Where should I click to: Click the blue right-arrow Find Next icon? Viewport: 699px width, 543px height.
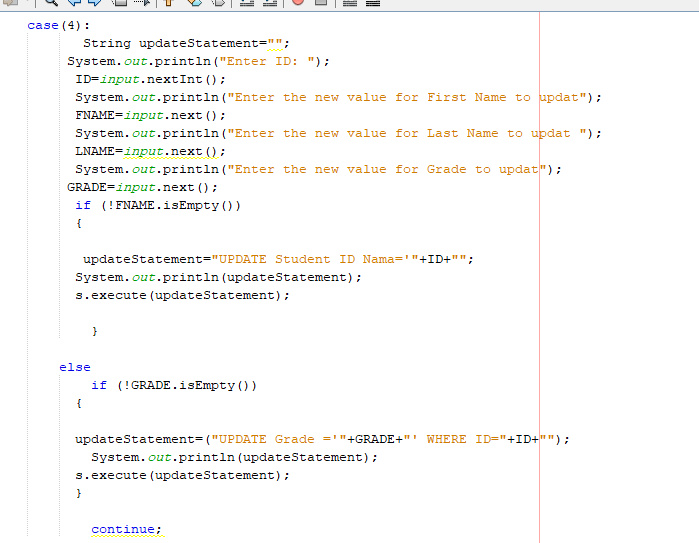tap(95, 2)
